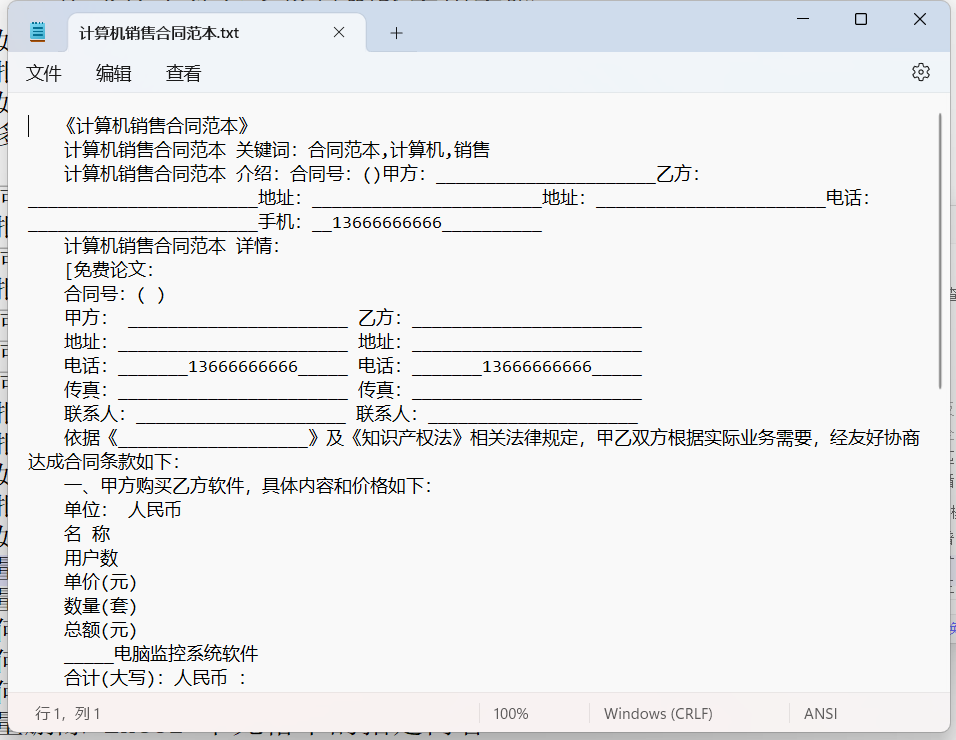Click the ANSI encoding indicator
The width and height of the screenshot is (956, 740).
point(820,713)
